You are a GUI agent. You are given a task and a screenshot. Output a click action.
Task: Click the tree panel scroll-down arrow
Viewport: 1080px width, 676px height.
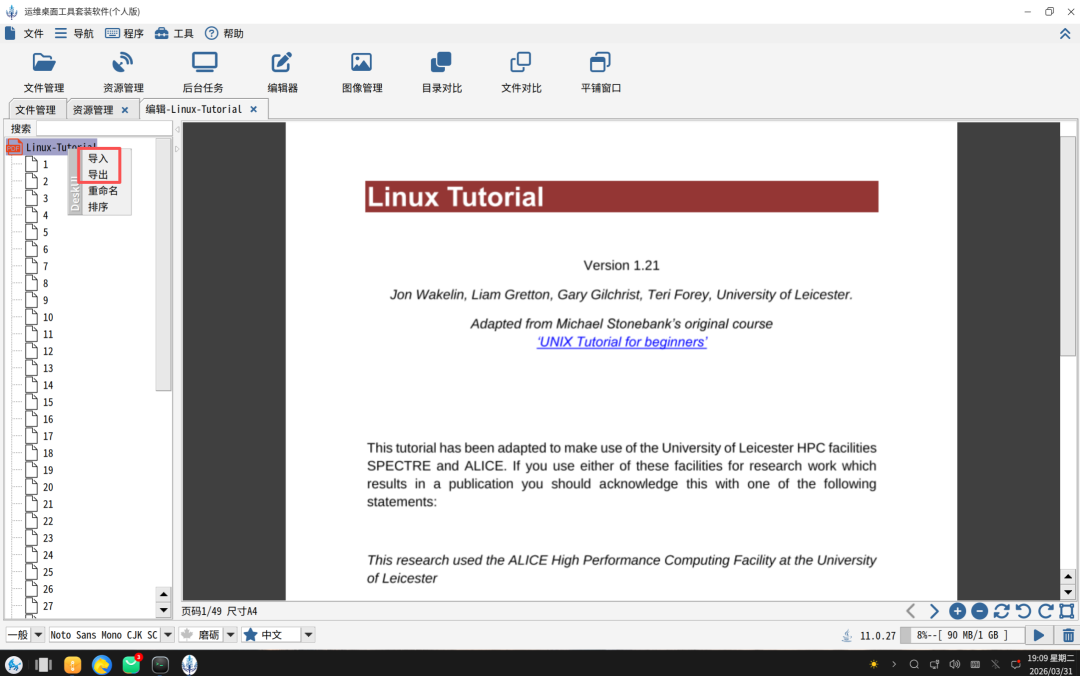pos(163,610)
